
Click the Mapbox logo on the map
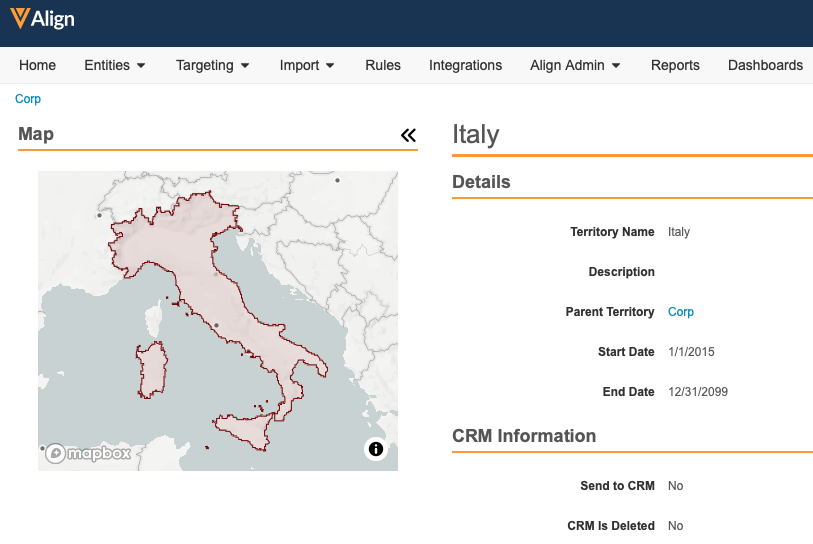pyautogui.click(x=88, y=453)
